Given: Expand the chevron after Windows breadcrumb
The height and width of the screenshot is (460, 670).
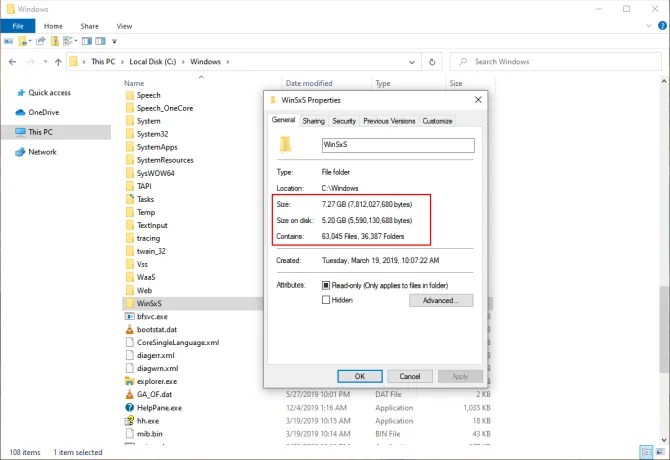Looking at the screenshot, I should click(x=228, y=62).
